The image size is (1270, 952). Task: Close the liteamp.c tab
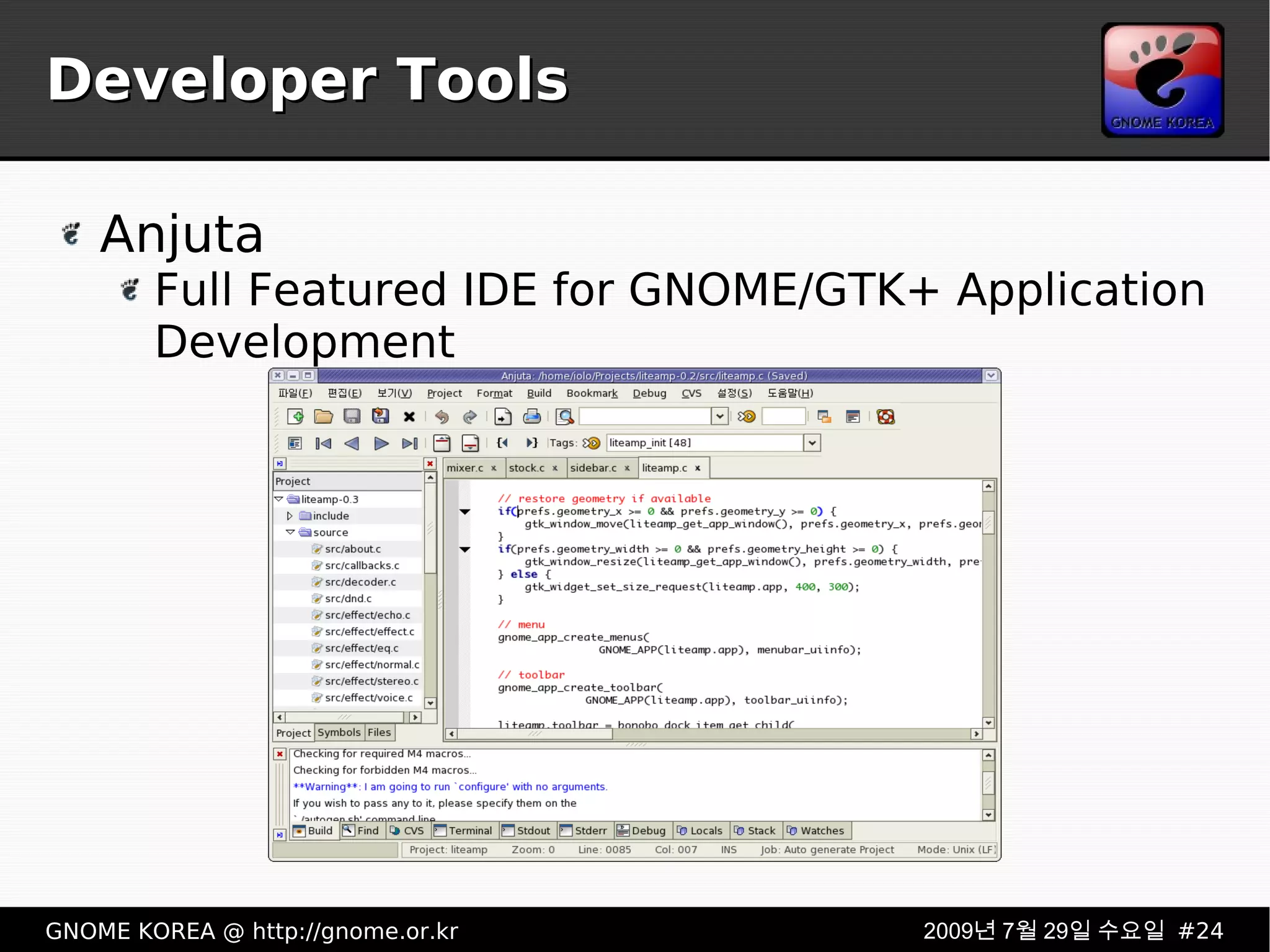[x=698, y=468]
